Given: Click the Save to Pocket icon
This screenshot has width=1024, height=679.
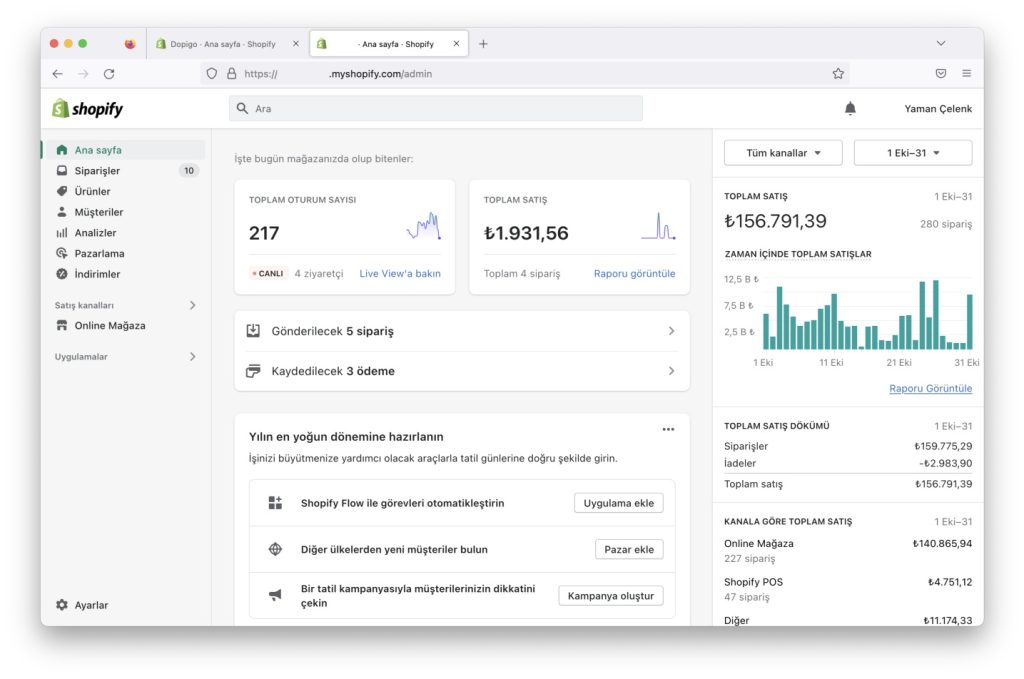Looking at the screenshot, I should point(940,73).
